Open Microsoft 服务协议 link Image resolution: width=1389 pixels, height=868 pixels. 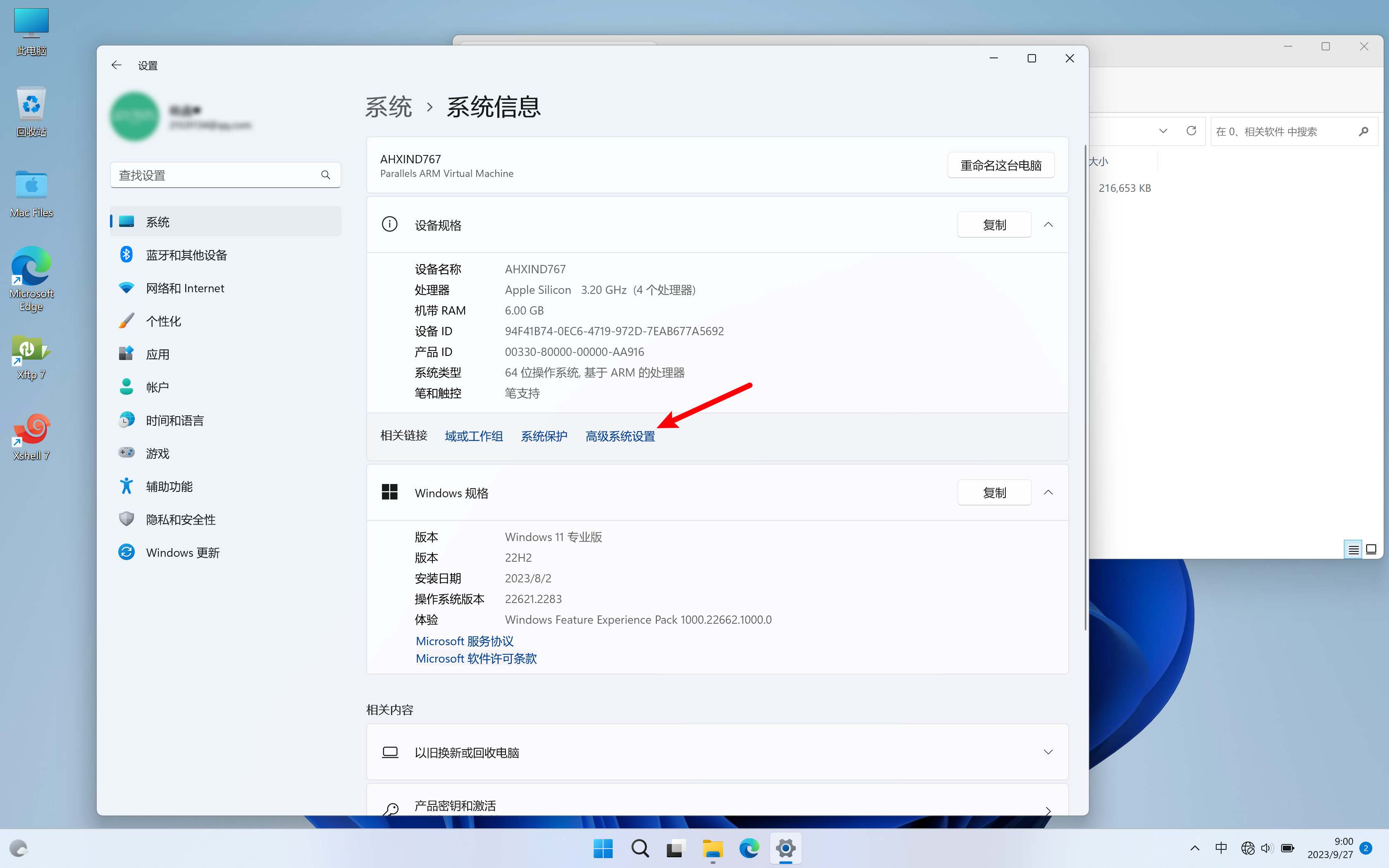[464, 641]
